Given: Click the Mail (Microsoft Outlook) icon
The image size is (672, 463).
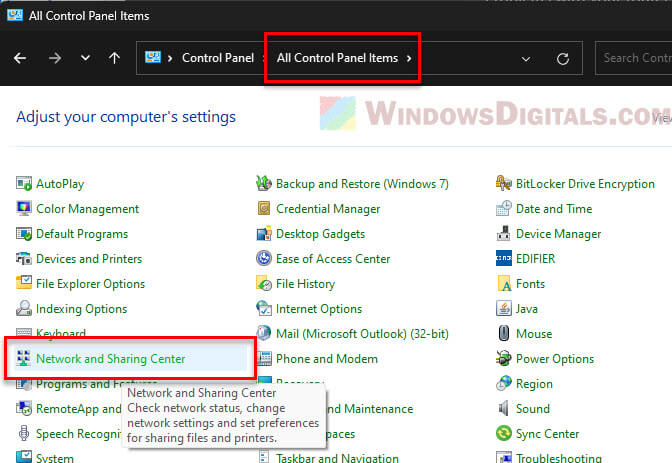Looking at the screenshot, I should click(264, 334).
